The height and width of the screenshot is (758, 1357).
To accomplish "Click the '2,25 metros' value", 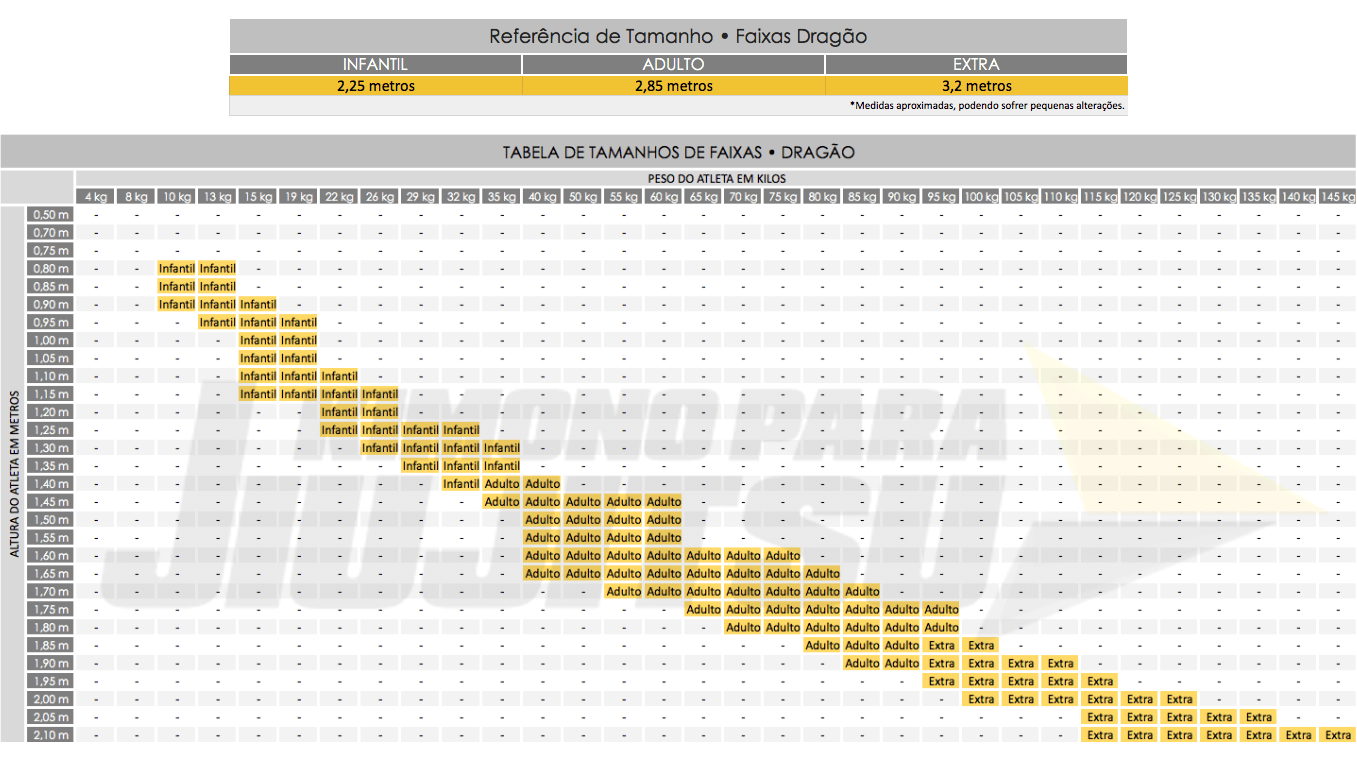I will coord(375,86).
